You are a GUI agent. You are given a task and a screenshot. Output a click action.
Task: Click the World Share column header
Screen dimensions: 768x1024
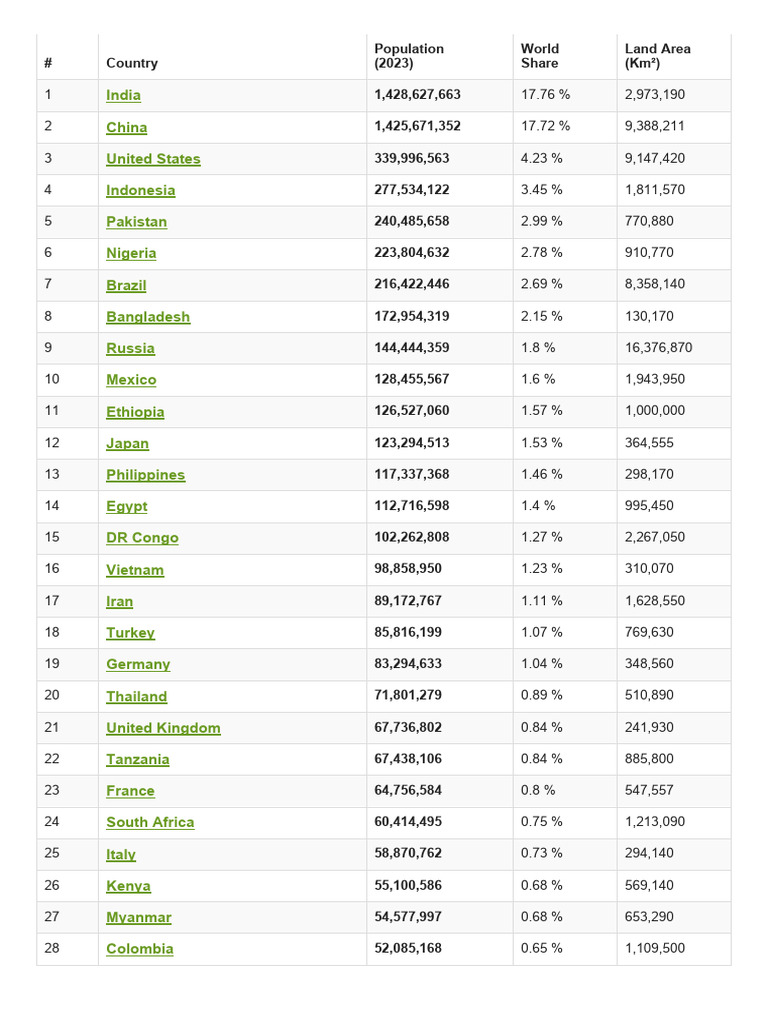pyautogui.click(x=540, y=56)
